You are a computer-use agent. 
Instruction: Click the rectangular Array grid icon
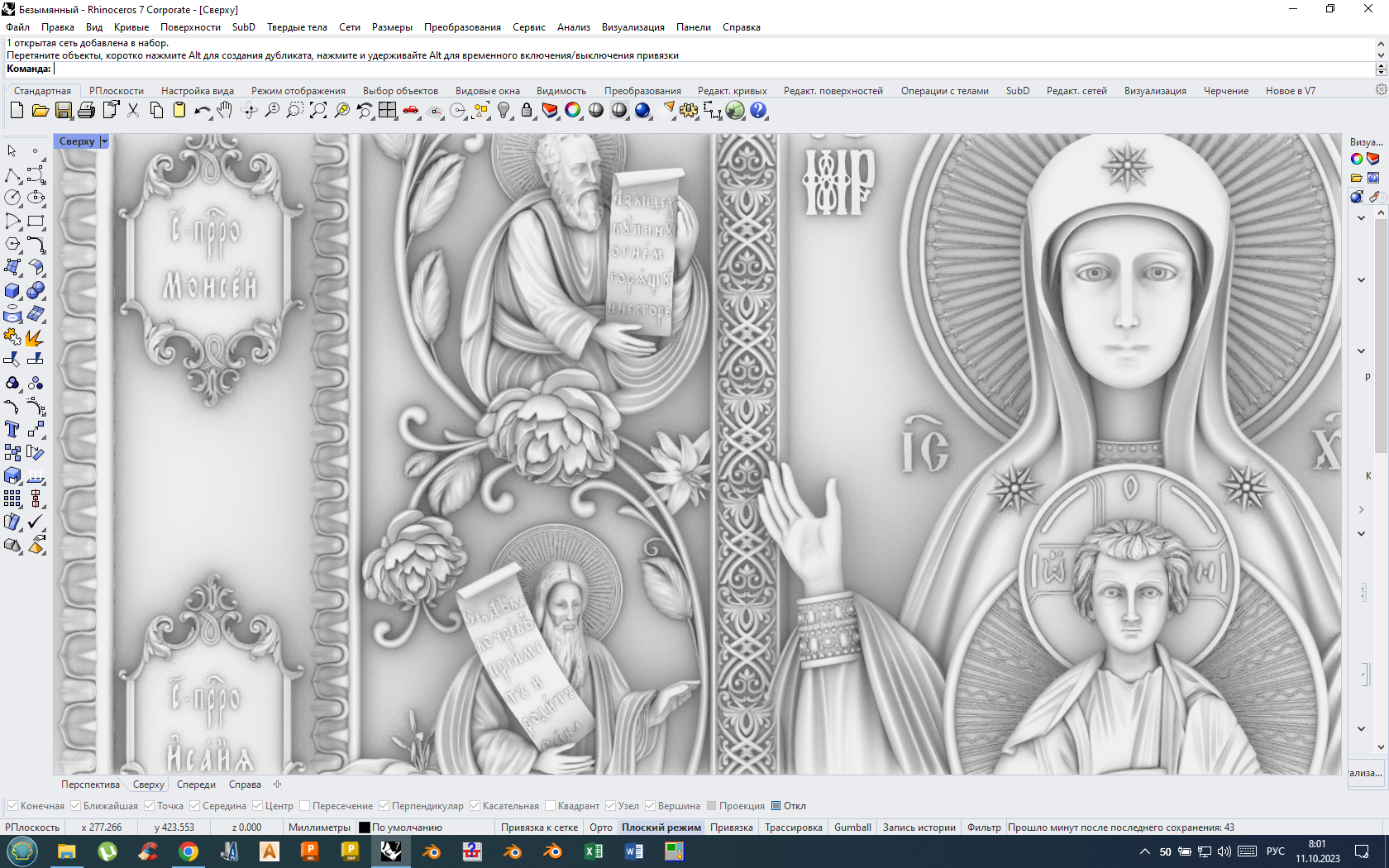tap(12, 498)
